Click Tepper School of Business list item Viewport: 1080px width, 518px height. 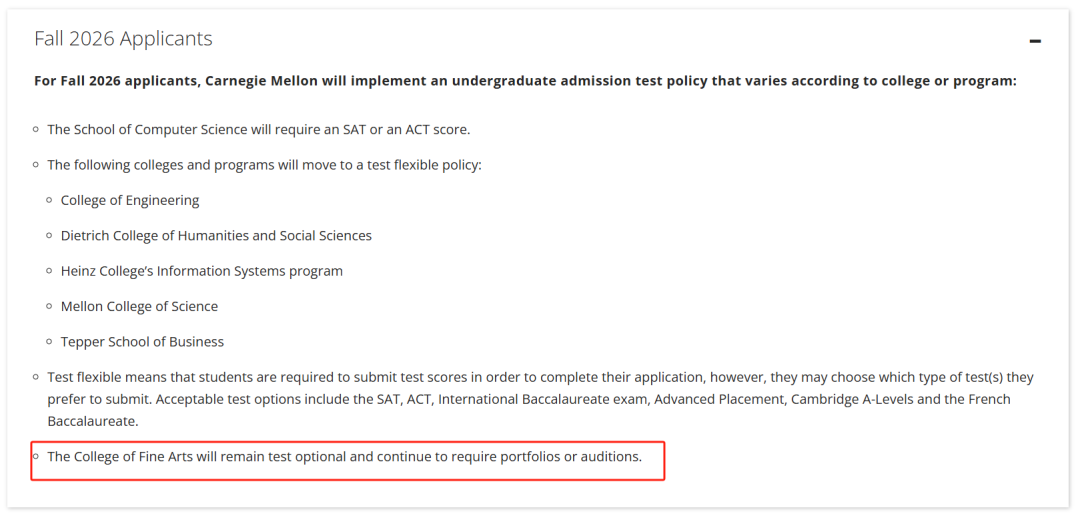coord(143,342)
